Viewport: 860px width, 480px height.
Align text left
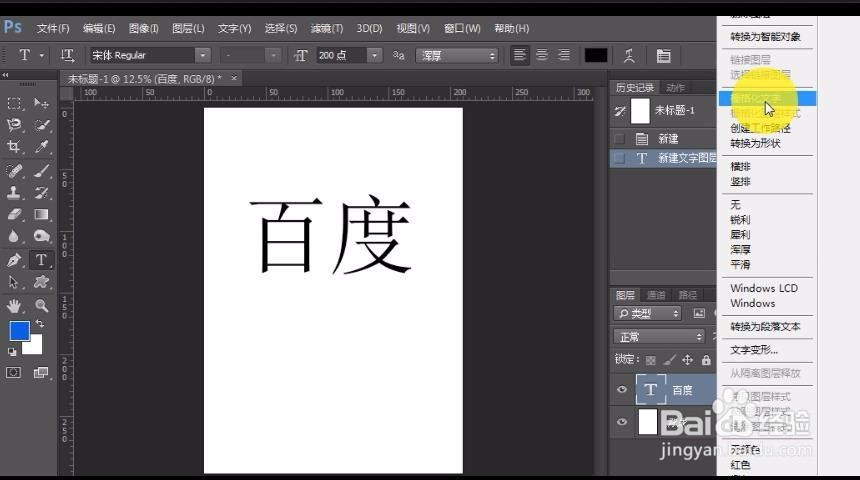click(519, 55)
